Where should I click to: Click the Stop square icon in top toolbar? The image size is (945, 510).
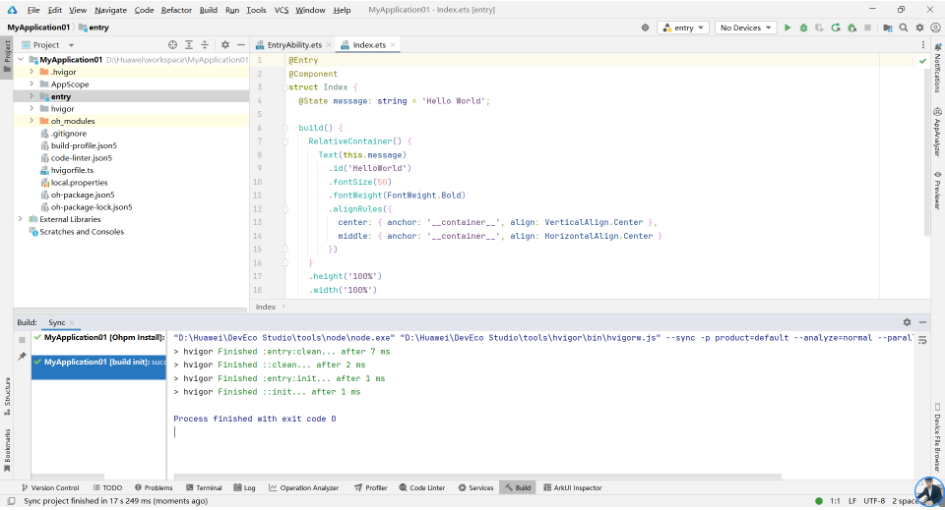pos(868,28)
